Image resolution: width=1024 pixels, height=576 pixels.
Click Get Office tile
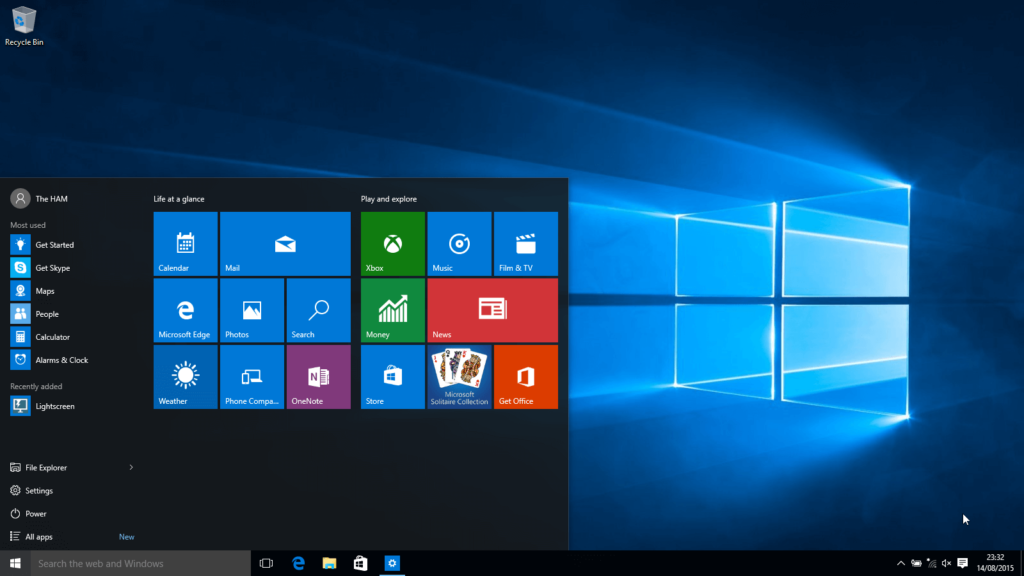(525, 377)
